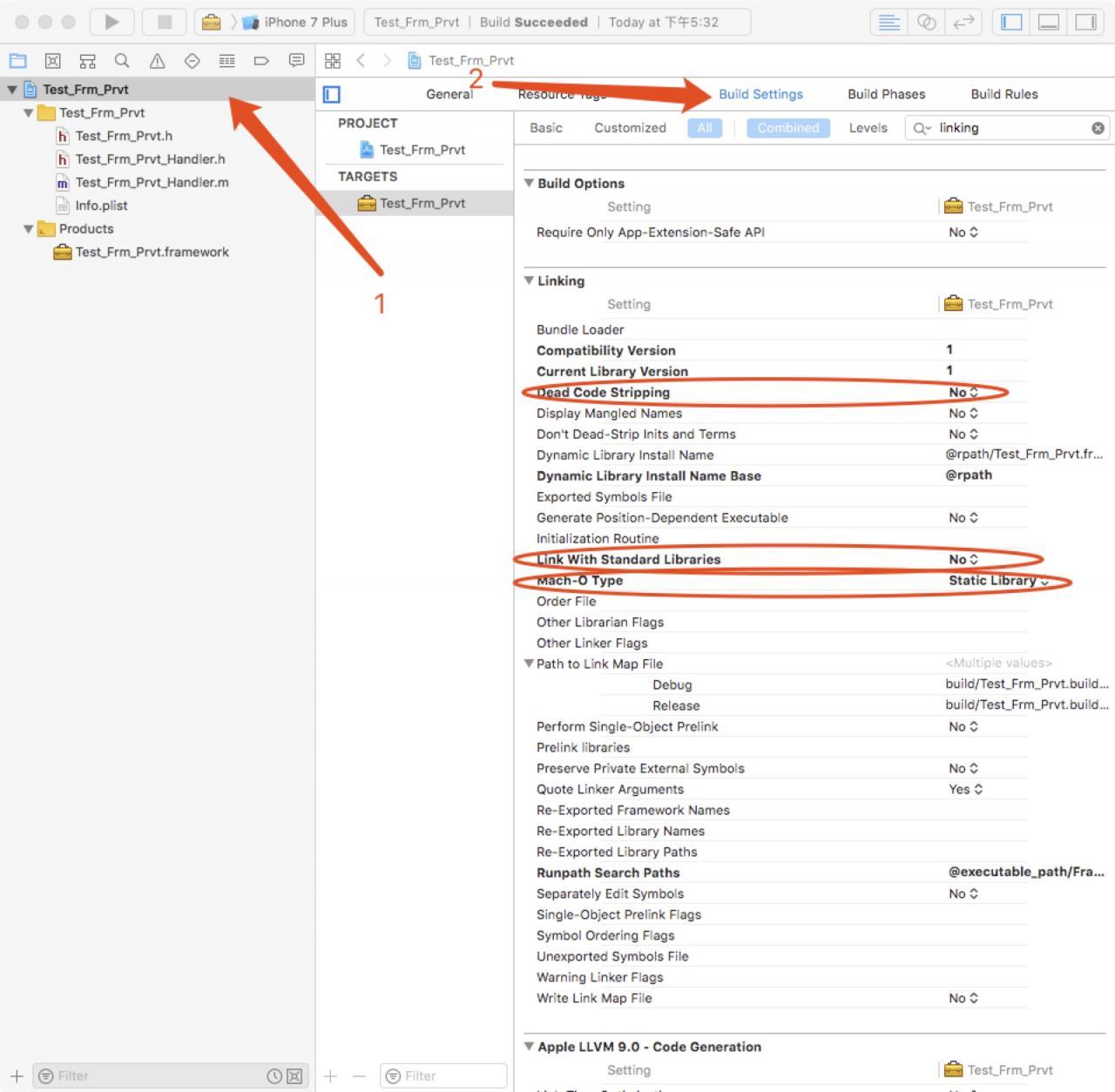
Task: Show the Standard editor icon
Action: 889,22
